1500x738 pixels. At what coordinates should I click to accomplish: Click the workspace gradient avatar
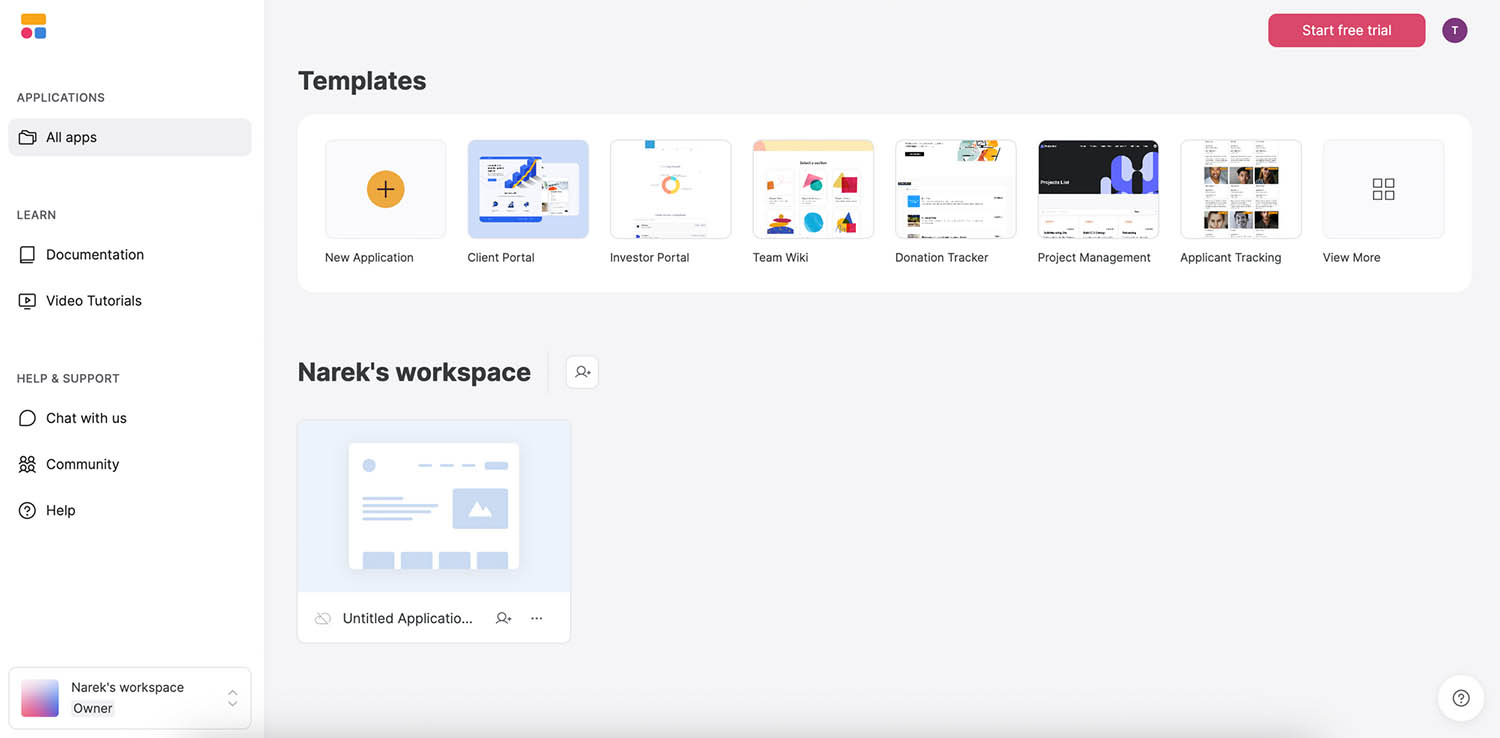pyautogui.click(x=40, y=698)
